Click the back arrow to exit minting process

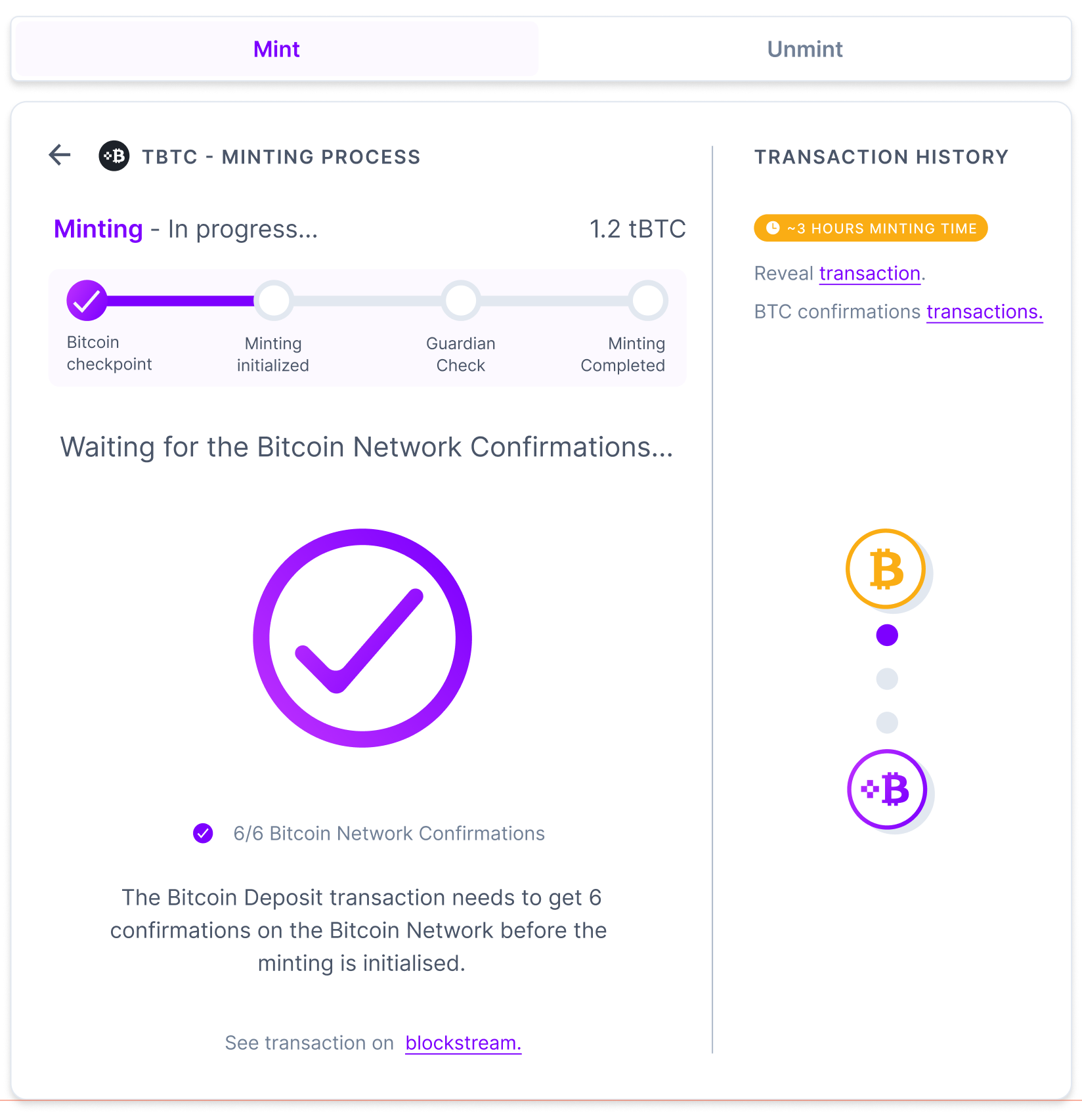pos(59,156)
